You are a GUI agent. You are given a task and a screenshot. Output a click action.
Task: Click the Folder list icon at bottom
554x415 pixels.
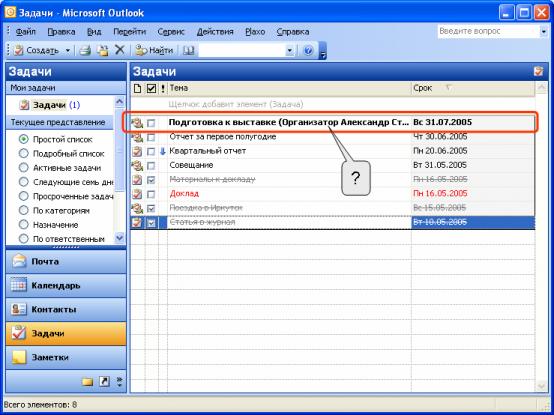coord(87,381)
